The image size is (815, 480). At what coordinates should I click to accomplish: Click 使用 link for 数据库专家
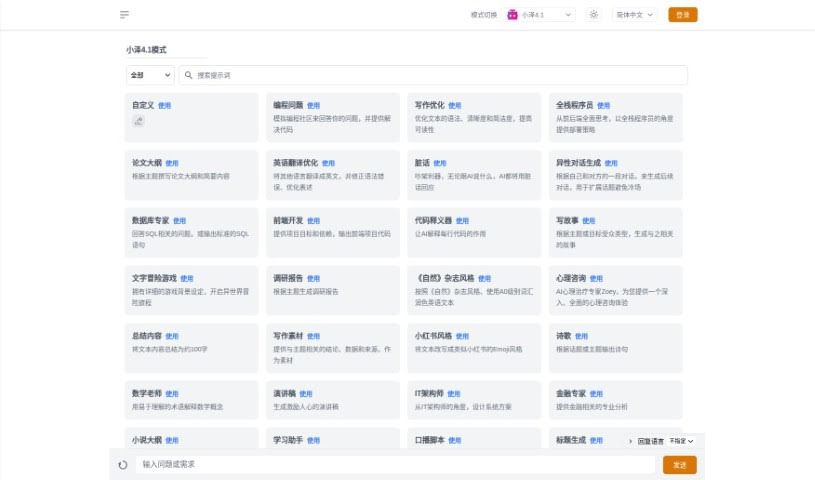click(179, 221)
